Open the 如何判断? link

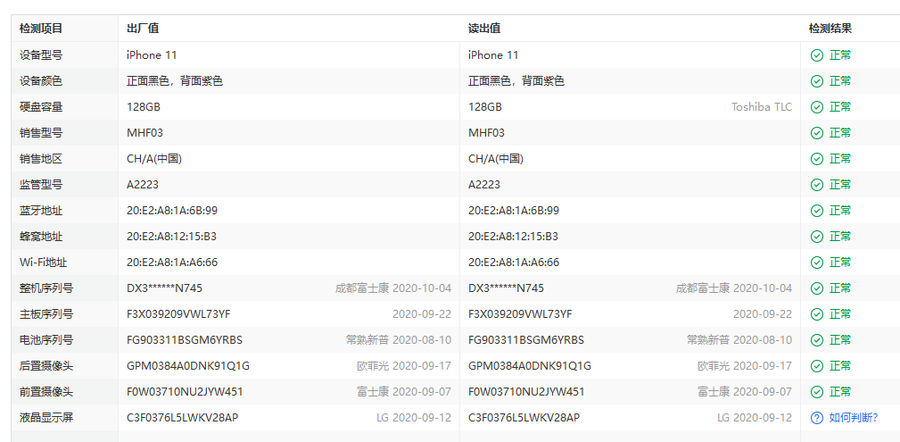(x=854, y=418)
